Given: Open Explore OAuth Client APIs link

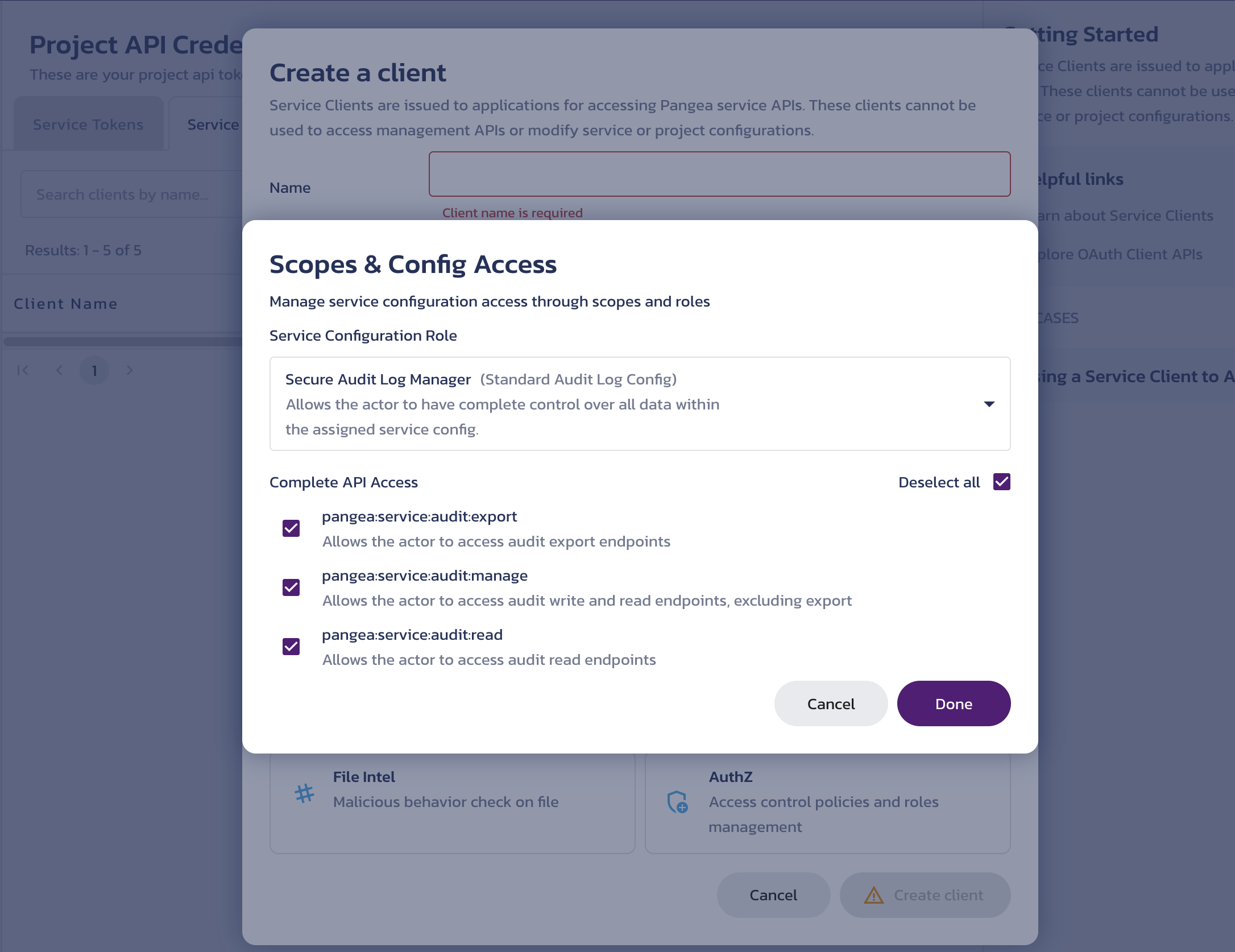Looking at the screenshot, I should [1119, 254].
